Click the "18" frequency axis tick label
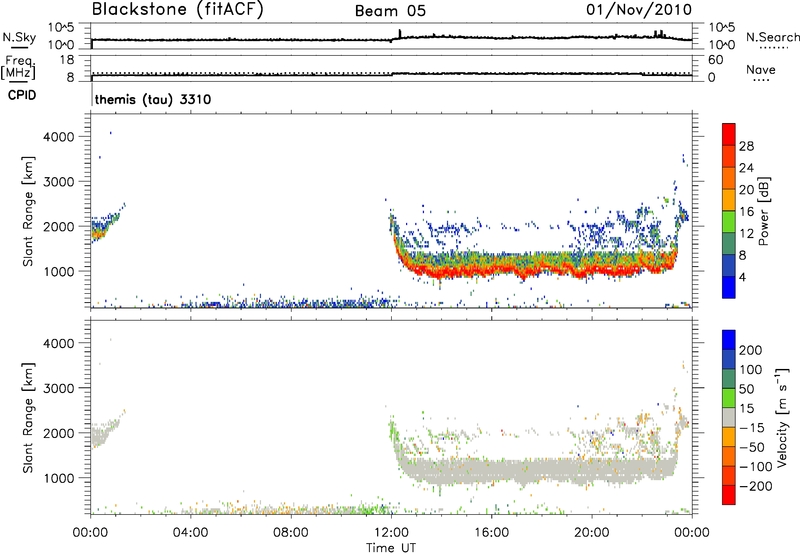This screenshot has width=800, height=554. (x=66, y=60)
